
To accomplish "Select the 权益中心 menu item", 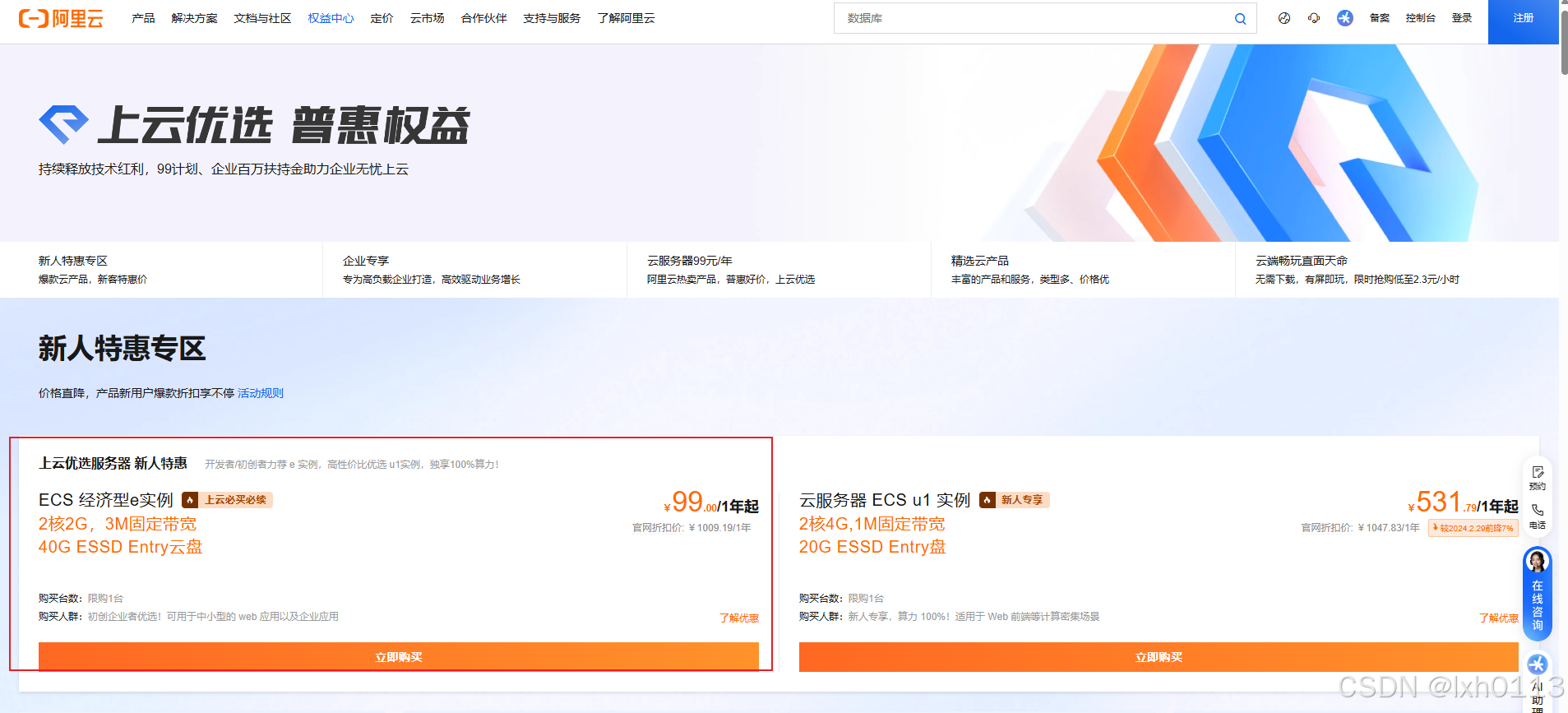I will [331, 18].
